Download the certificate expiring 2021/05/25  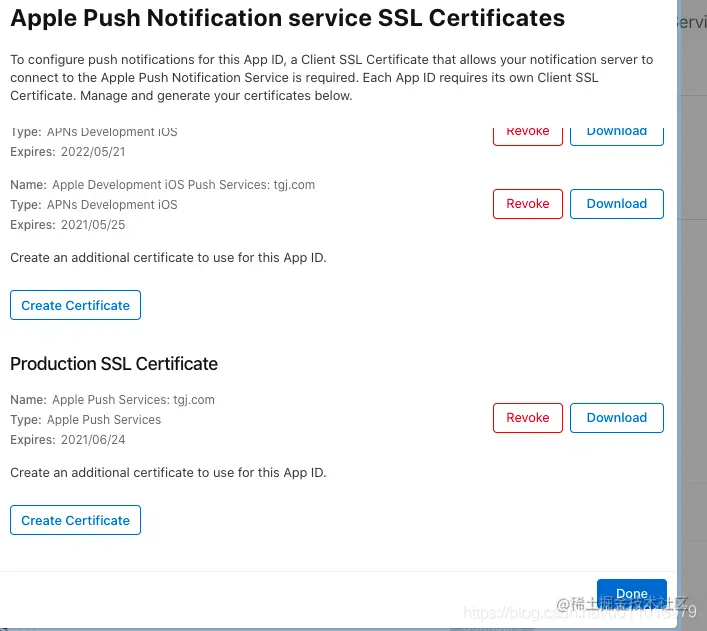(x=616, y=204)
